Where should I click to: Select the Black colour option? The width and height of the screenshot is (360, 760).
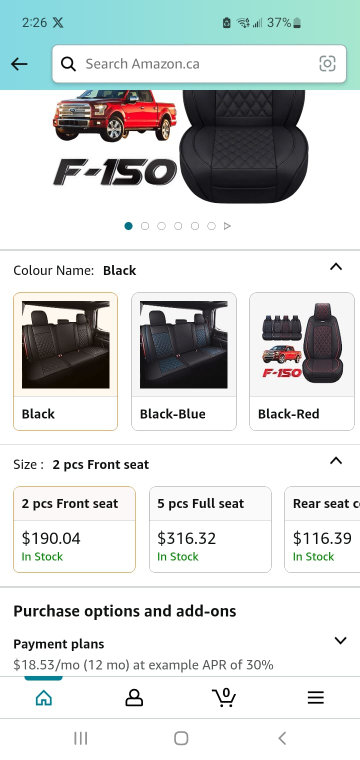pyautogui.click(x=65, y=361)
